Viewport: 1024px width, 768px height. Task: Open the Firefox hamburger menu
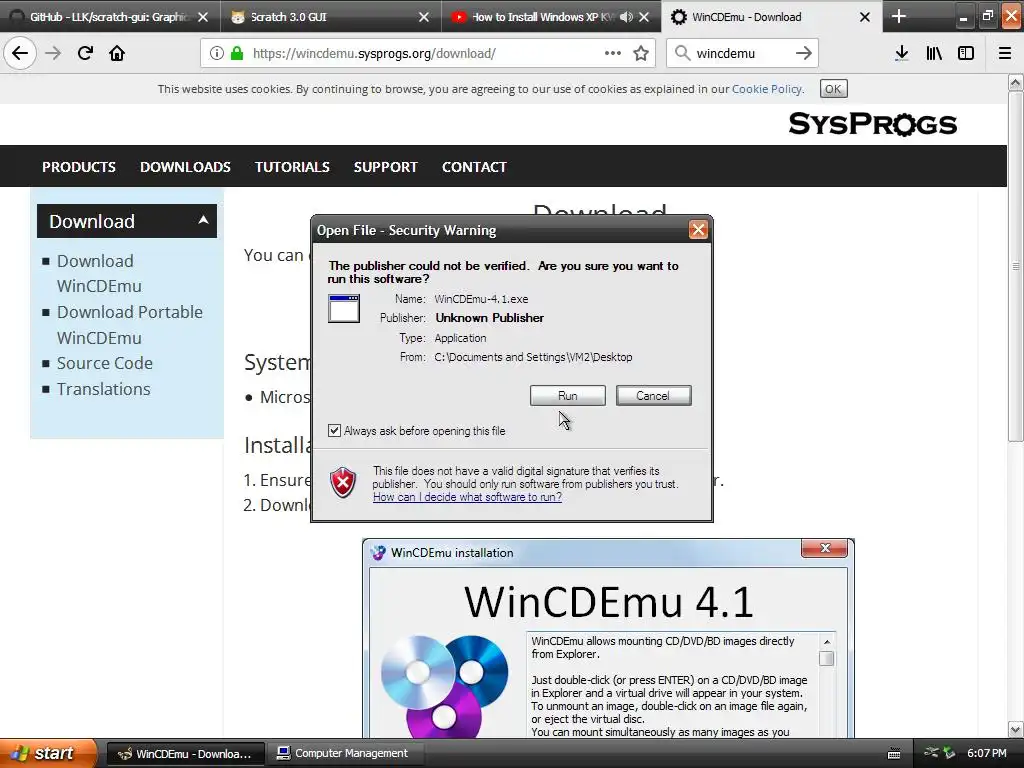(1005, 54)
